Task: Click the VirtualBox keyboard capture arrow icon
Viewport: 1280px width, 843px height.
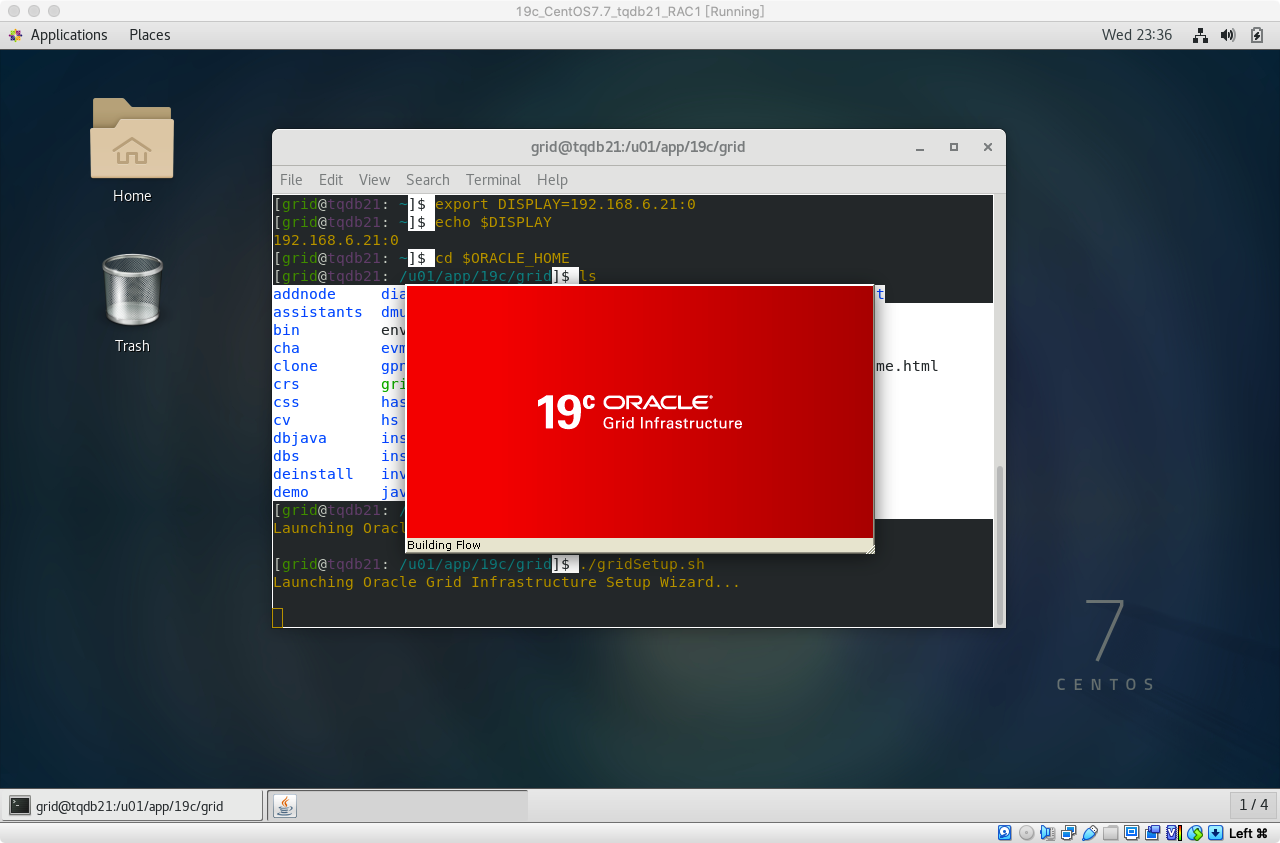Action: point(1216,833)
